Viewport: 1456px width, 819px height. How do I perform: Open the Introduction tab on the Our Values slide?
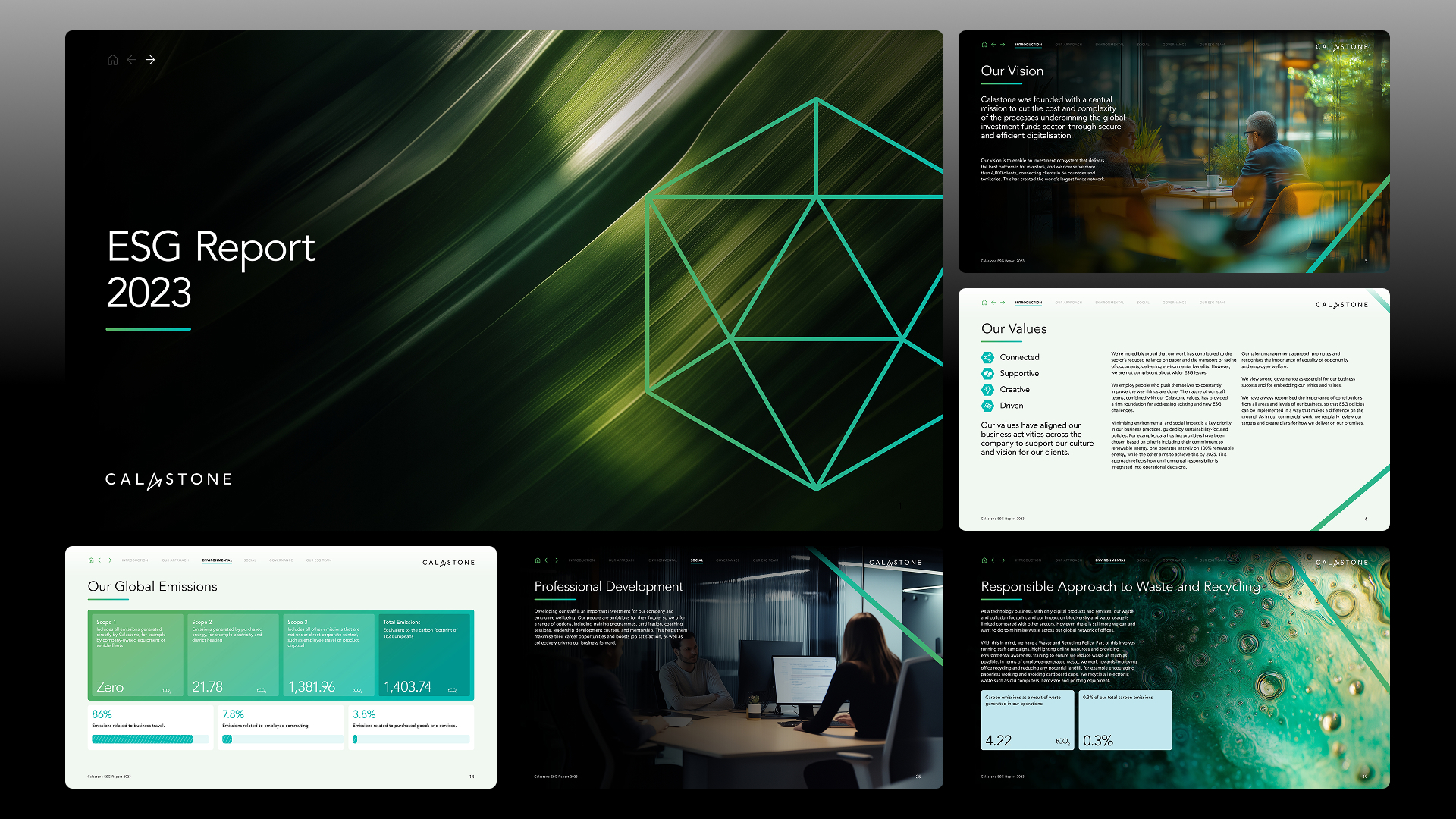(x=1028, y=303)
